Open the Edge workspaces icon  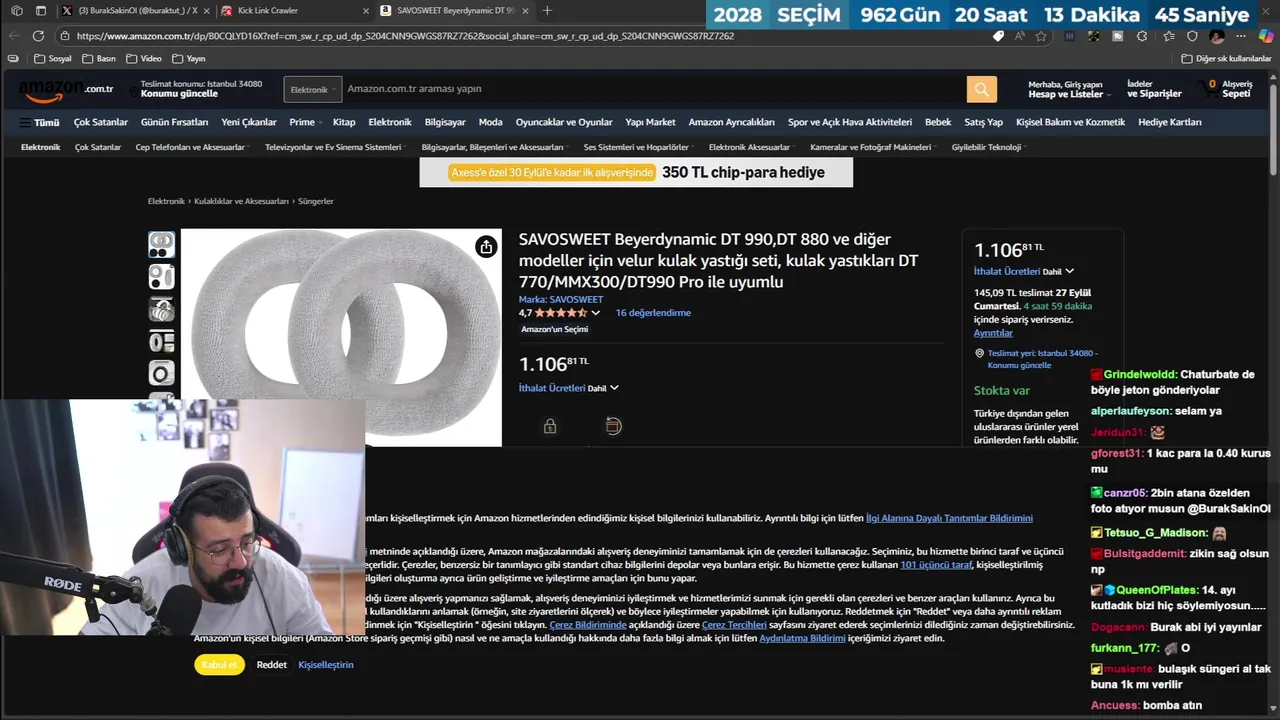(17, 11)
